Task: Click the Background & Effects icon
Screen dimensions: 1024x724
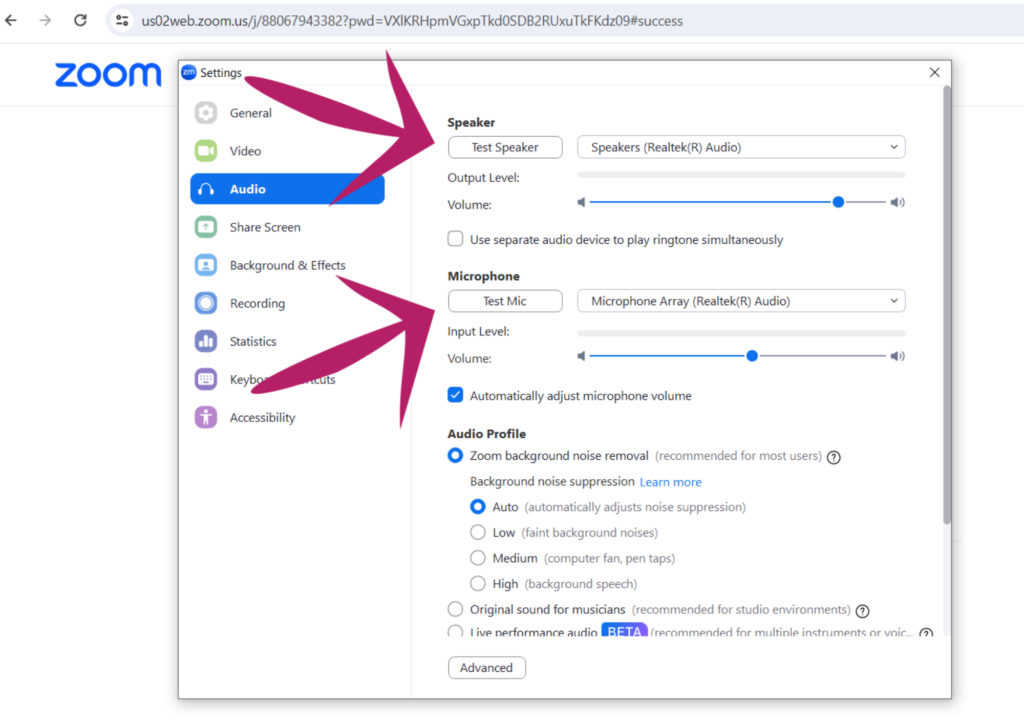Action: click(x=206, y=265)
